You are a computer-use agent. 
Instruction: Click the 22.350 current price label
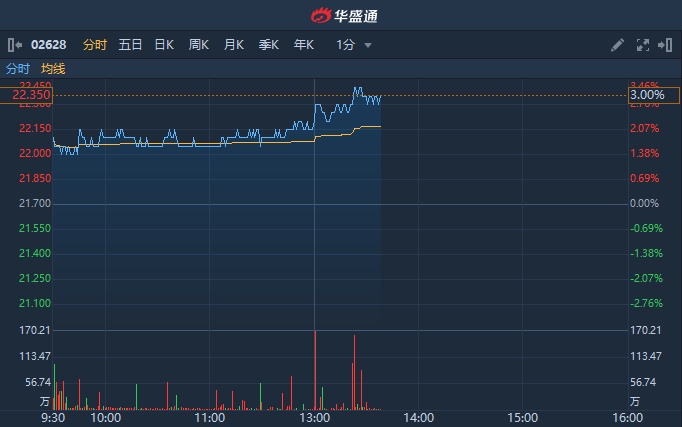click(30, 95)
